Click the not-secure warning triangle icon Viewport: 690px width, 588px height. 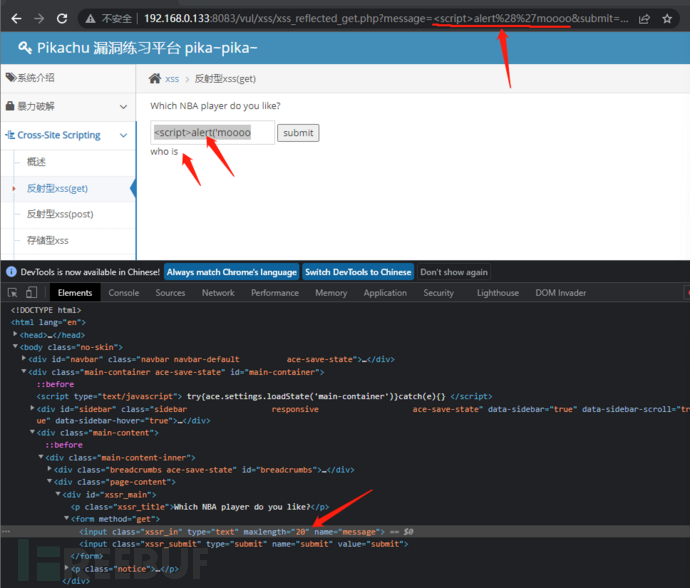point(90,18)
